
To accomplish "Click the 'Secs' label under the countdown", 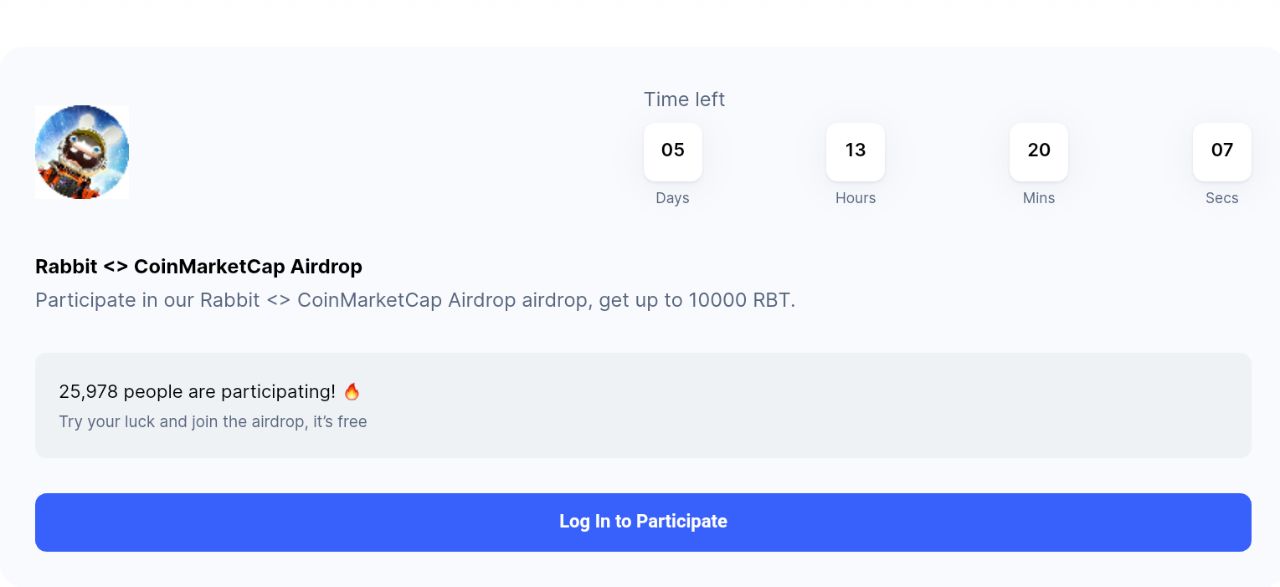I will 1221,198.
